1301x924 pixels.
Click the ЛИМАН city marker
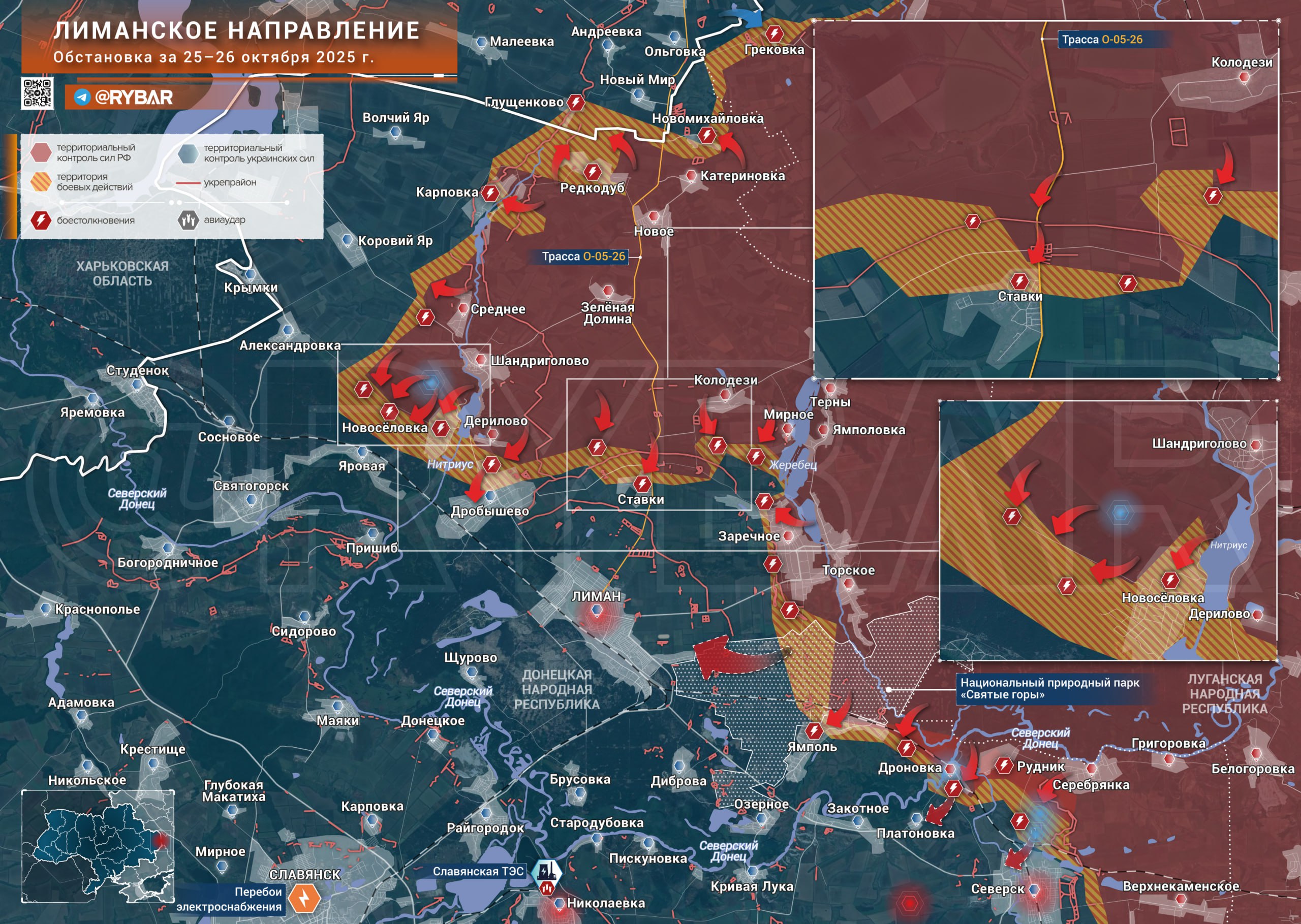[597, 611]
